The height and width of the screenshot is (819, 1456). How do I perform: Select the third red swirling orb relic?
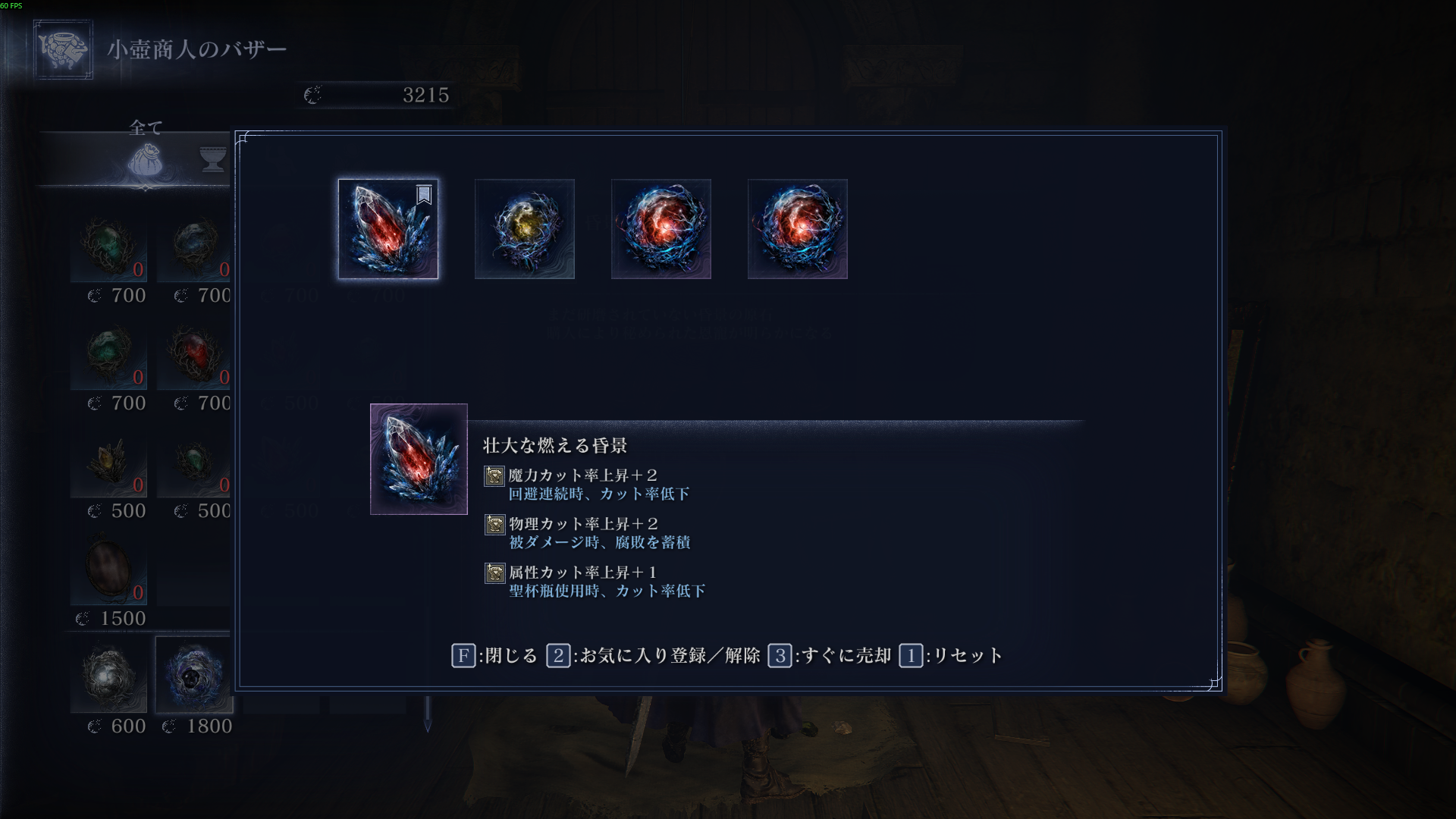click(661, 229)
